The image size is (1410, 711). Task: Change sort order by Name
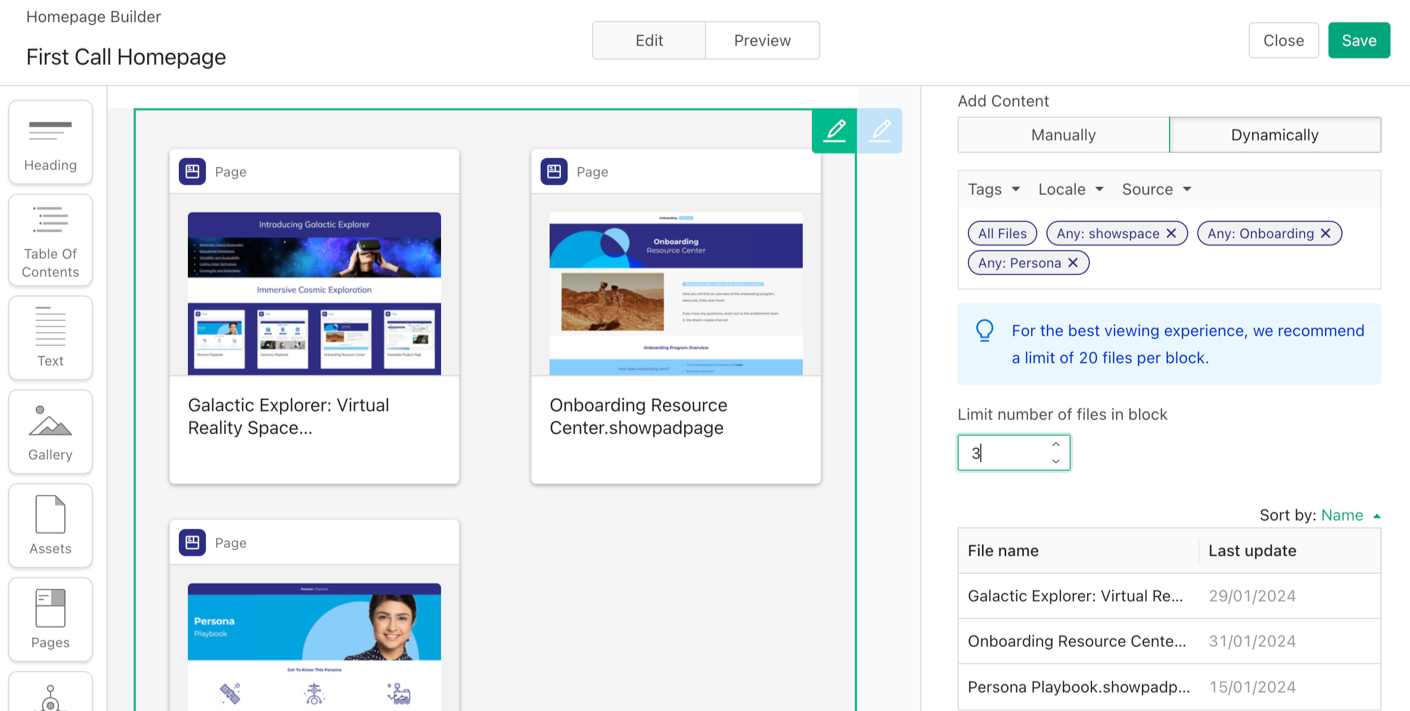(x=1351, y=515)
